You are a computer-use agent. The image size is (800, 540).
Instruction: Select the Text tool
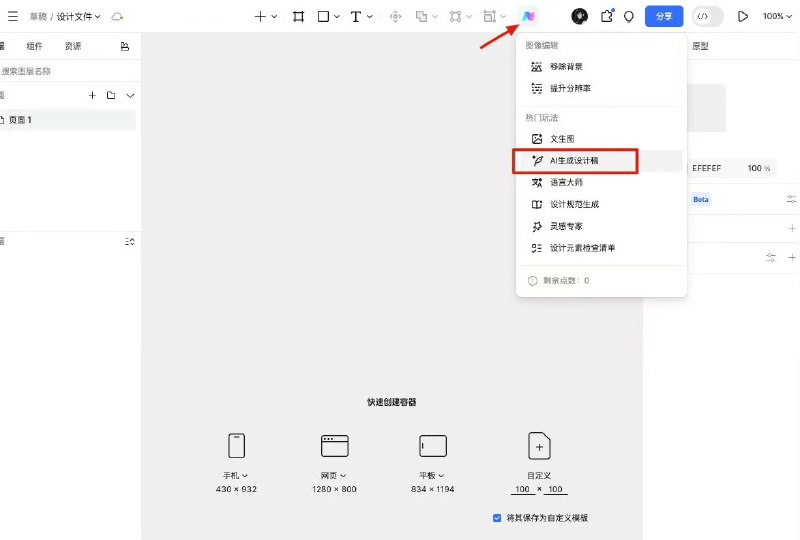[356, 16]
